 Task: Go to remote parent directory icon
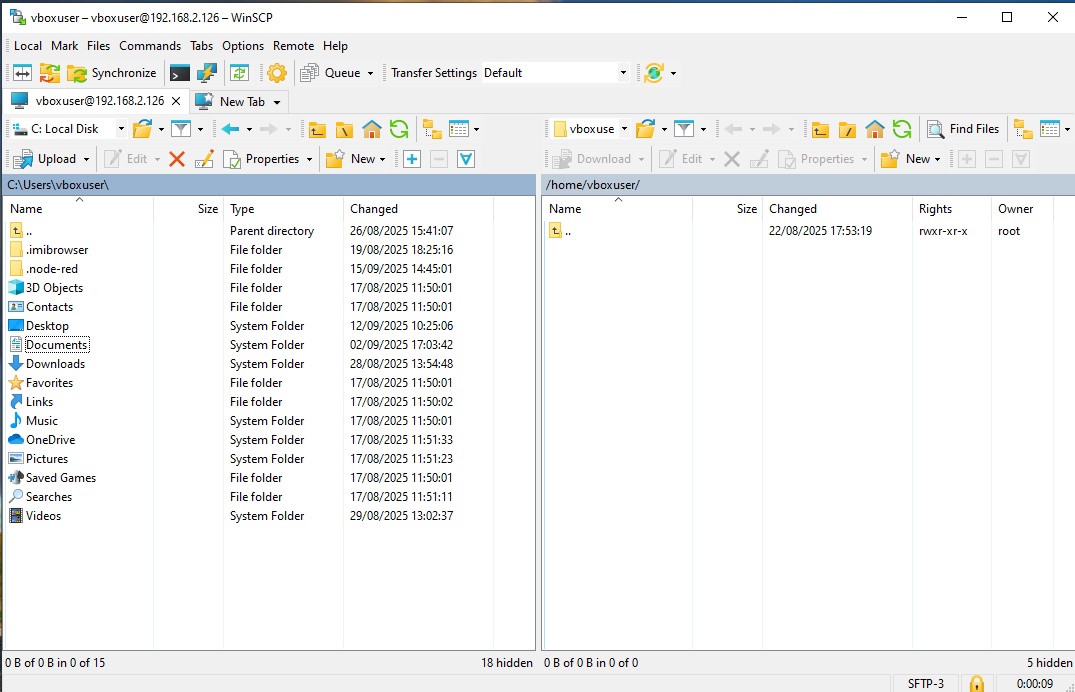[820, 129]
